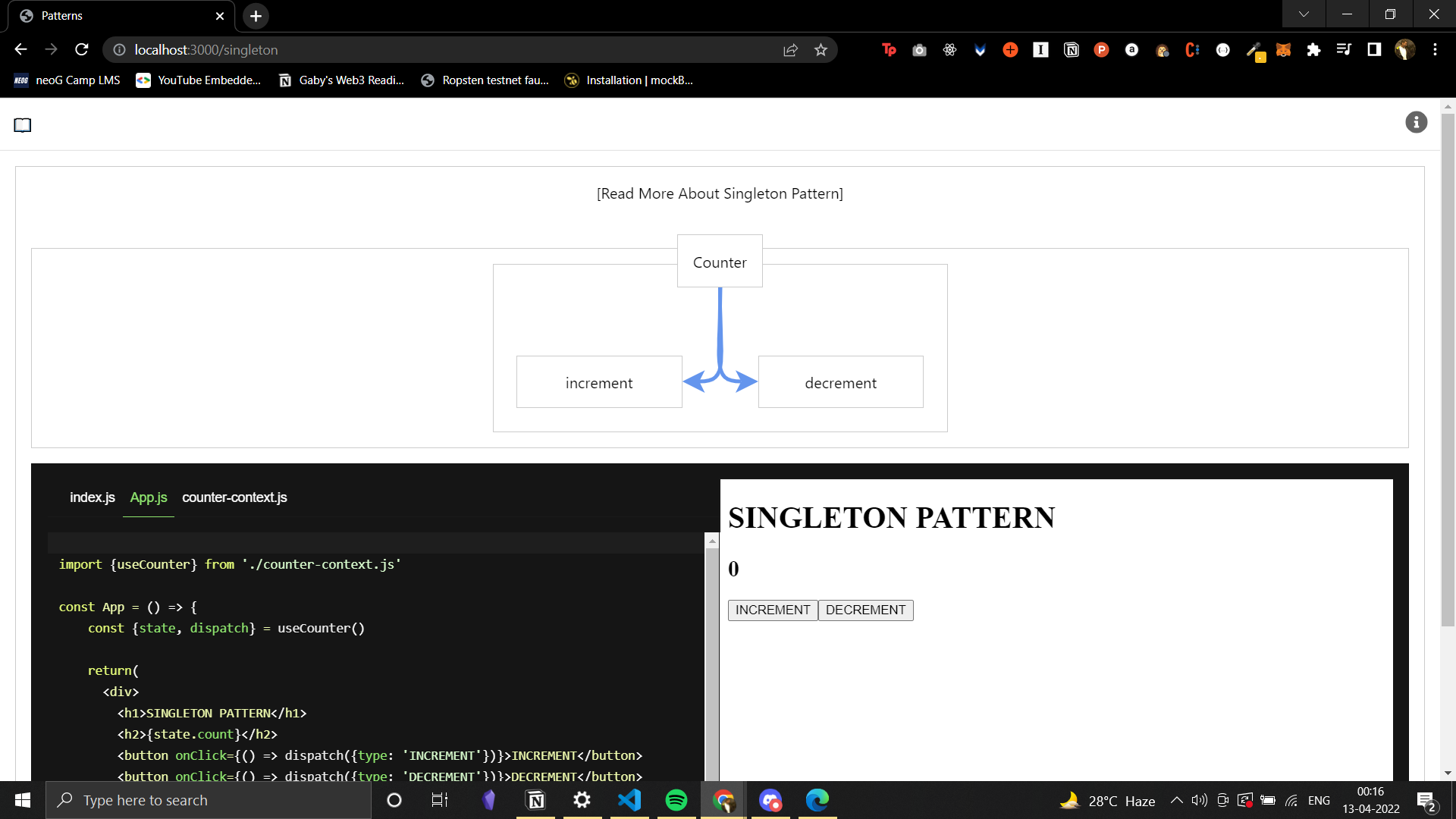Screen dimensions: 1456x819
Task: Expand the tab search chevron
Action: 1304,14
